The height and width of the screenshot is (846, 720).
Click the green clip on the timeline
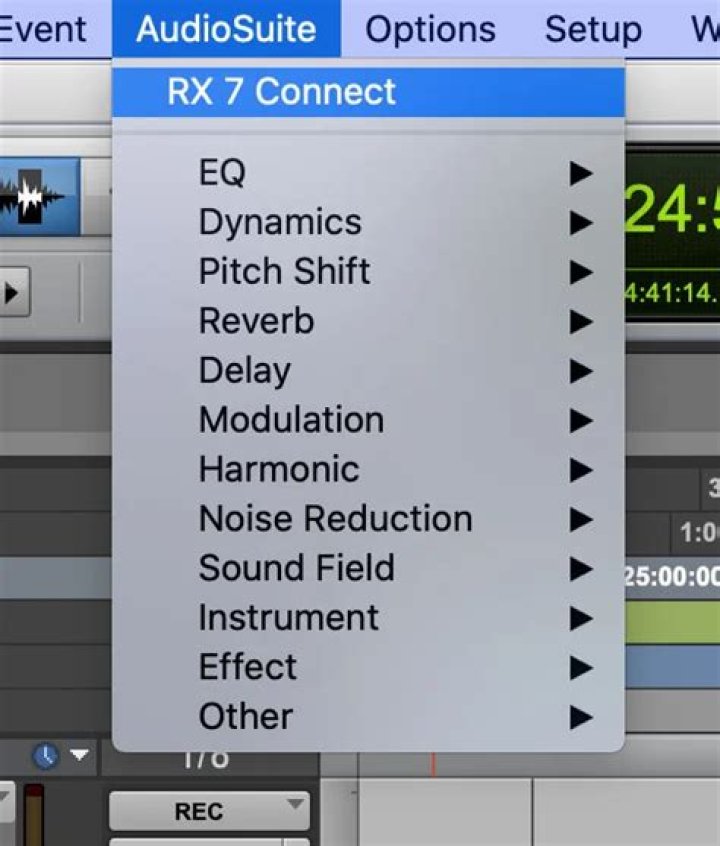coord(673,623)
